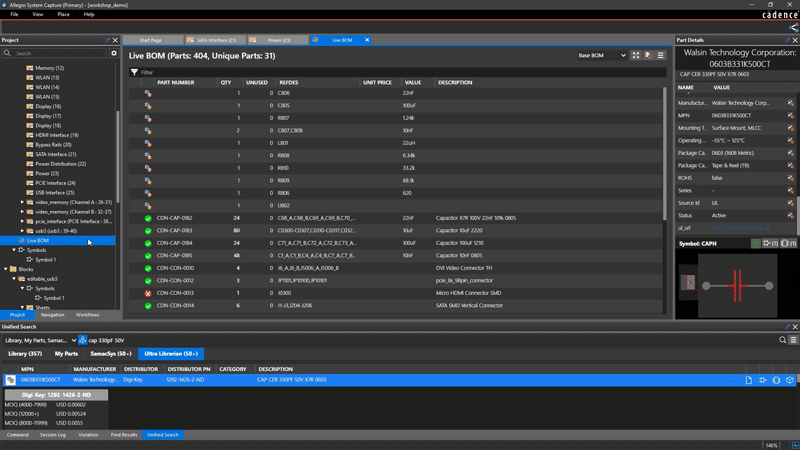
Task: Pin the Part Details panel
Action: (787, 40)
